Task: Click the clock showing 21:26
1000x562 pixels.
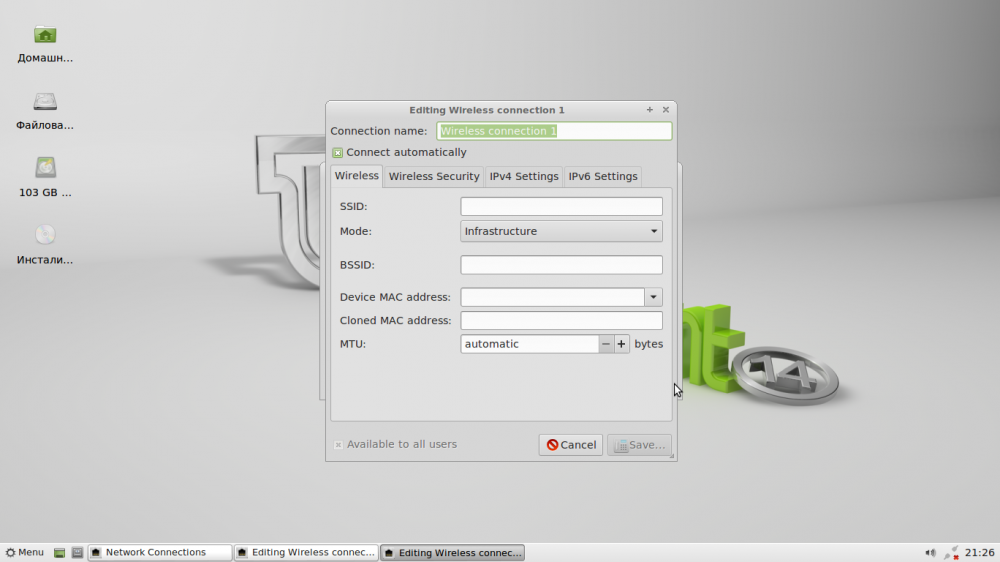Action: click(980, 552)
